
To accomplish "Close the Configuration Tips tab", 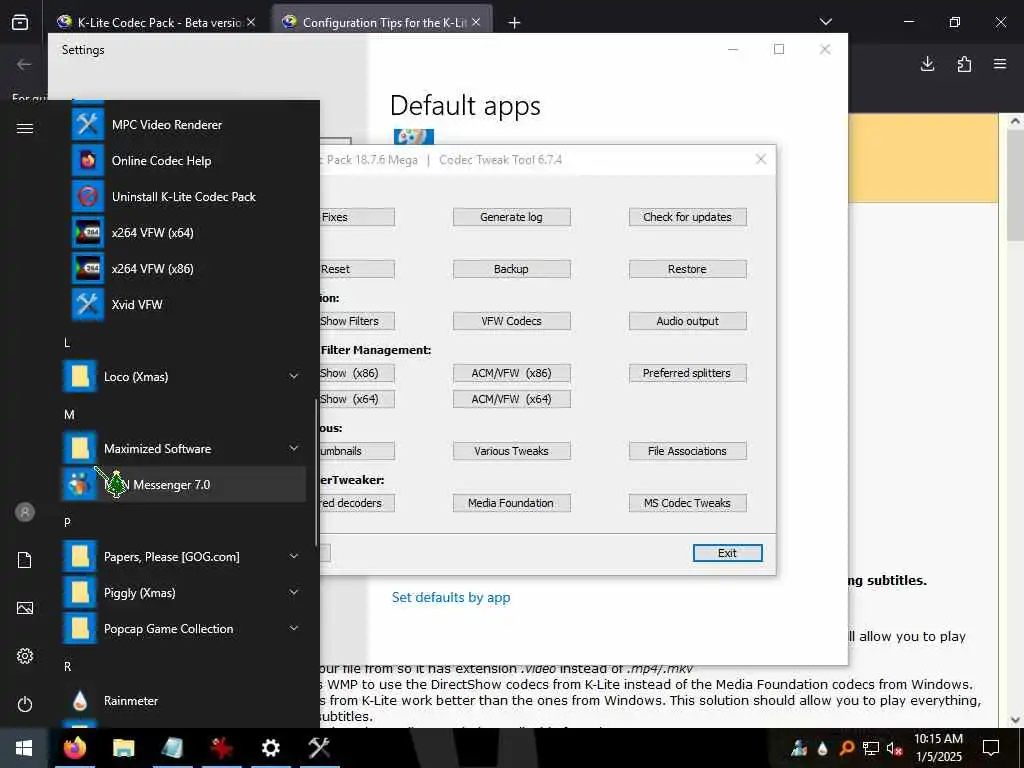I will click(x=476, y=22).
